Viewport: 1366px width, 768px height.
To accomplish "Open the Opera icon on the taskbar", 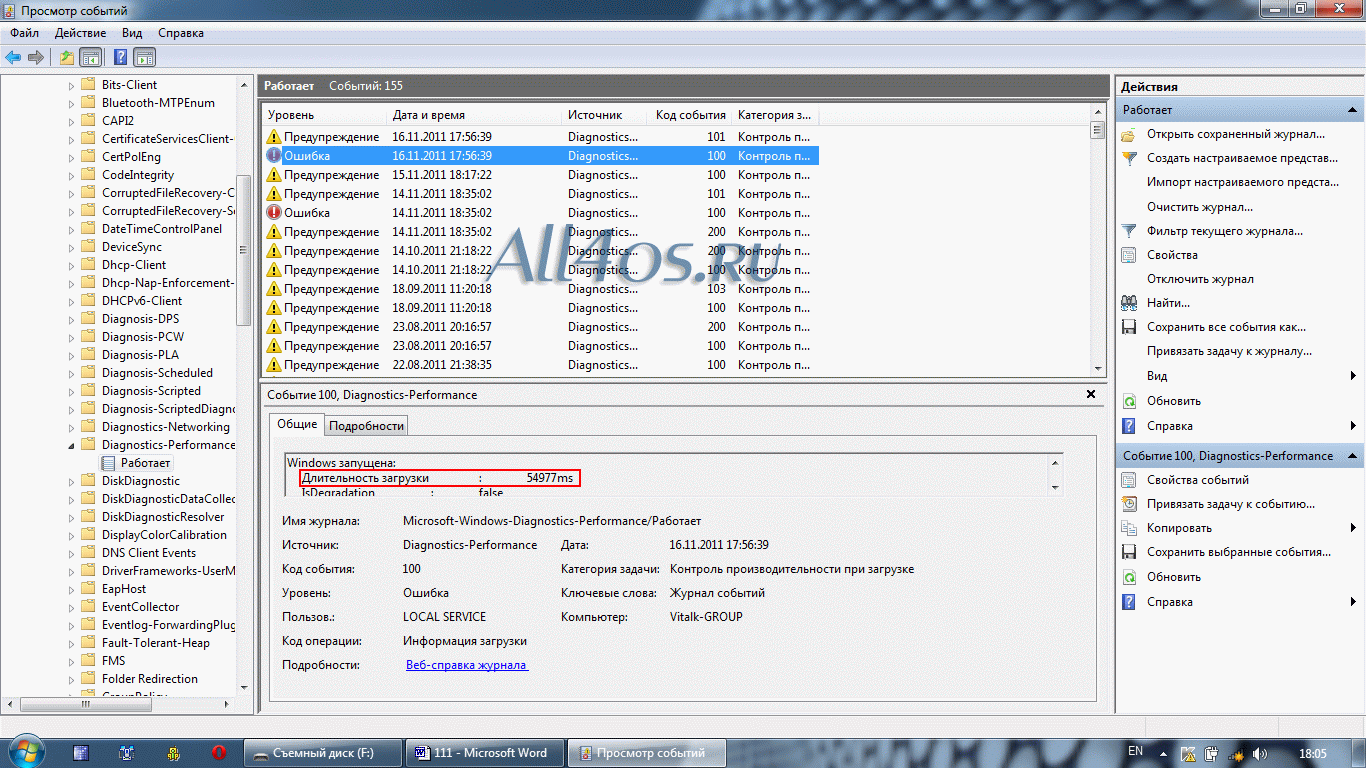I will [219, 753].
